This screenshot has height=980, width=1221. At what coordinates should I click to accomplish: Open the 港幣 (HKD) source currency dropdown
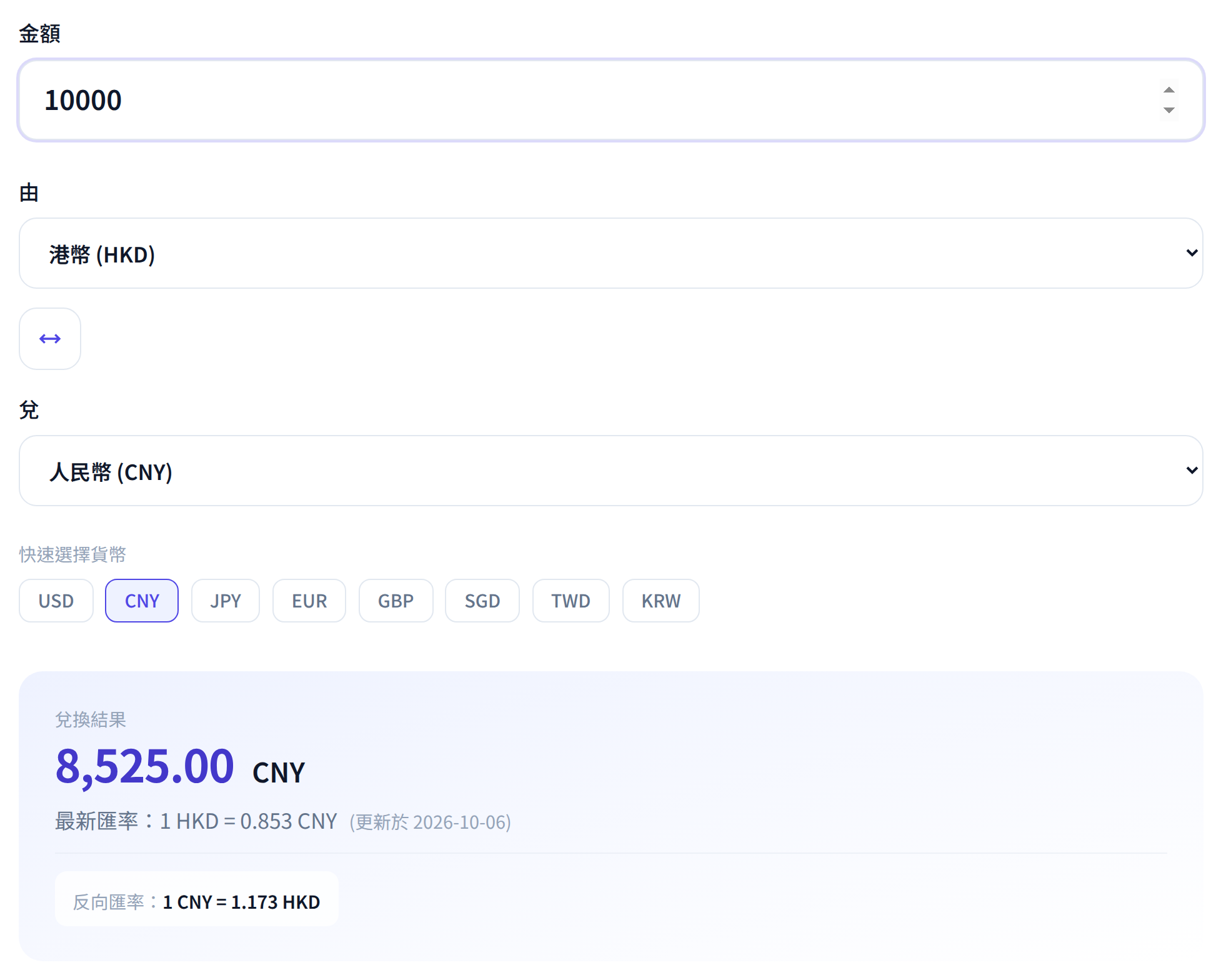pos(610,253)
